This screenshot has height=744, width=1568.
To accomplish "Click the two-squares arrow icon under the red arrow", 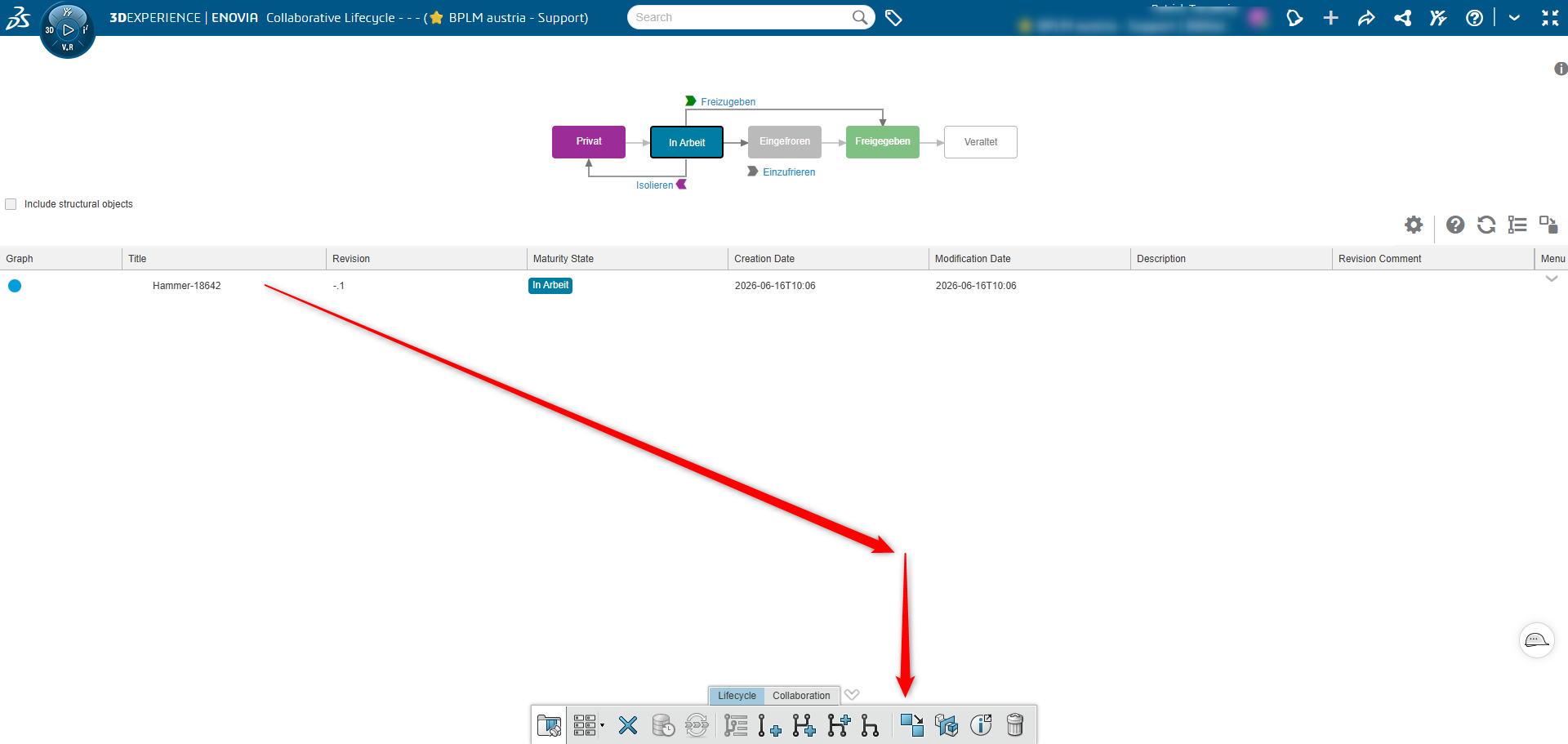I will (911, 725).
